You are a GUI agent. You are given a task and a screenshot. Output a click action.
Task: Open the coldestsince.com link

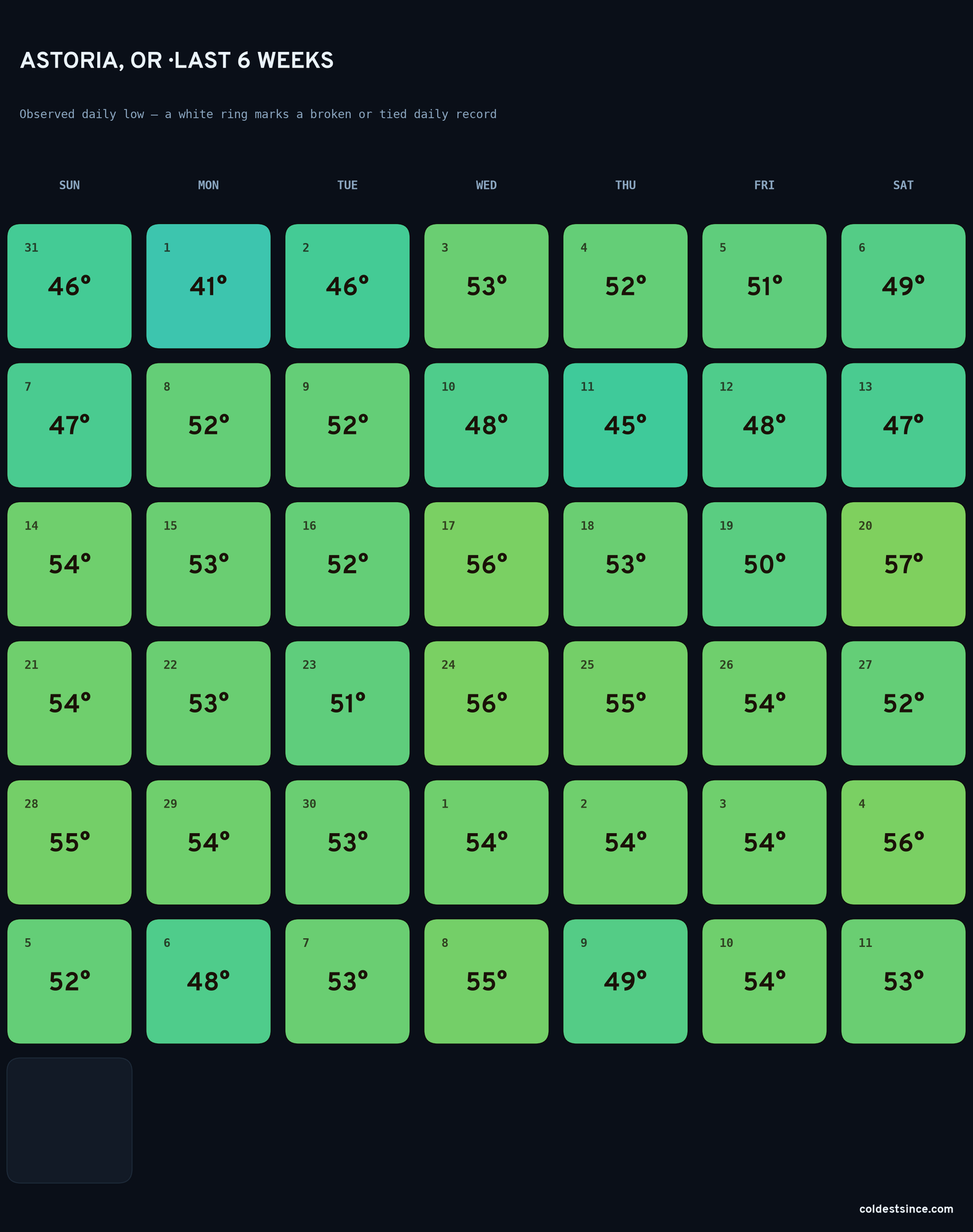pos(906,1209)
